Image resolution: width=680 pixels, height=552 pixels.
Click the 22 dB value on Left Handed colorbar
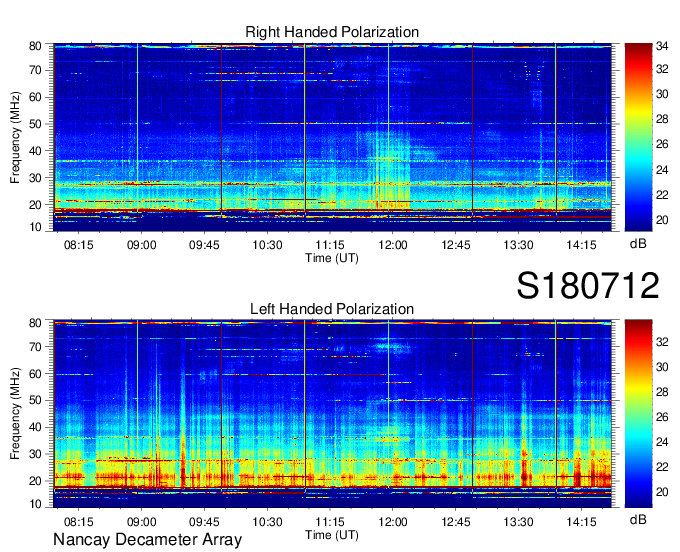662,467
